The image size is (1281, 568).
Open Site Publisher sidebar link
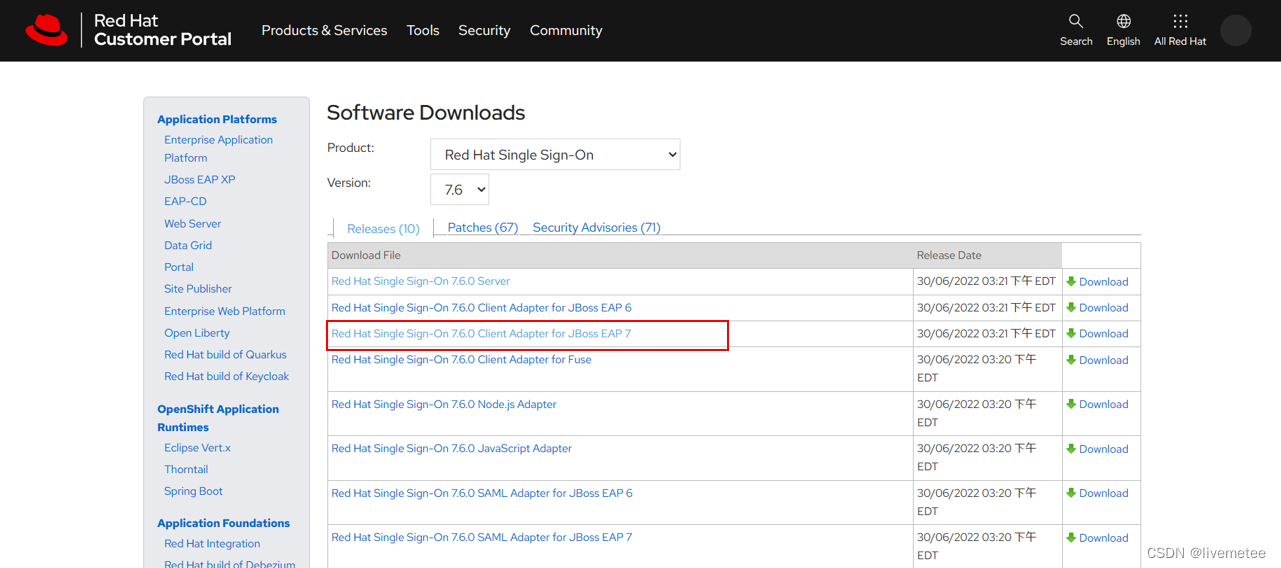[x=198, y=288]
